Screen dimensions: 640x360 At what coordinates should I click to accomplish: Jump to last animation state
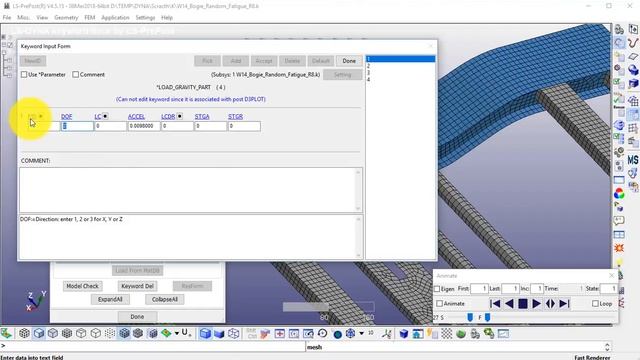click(x=564, y=304)
